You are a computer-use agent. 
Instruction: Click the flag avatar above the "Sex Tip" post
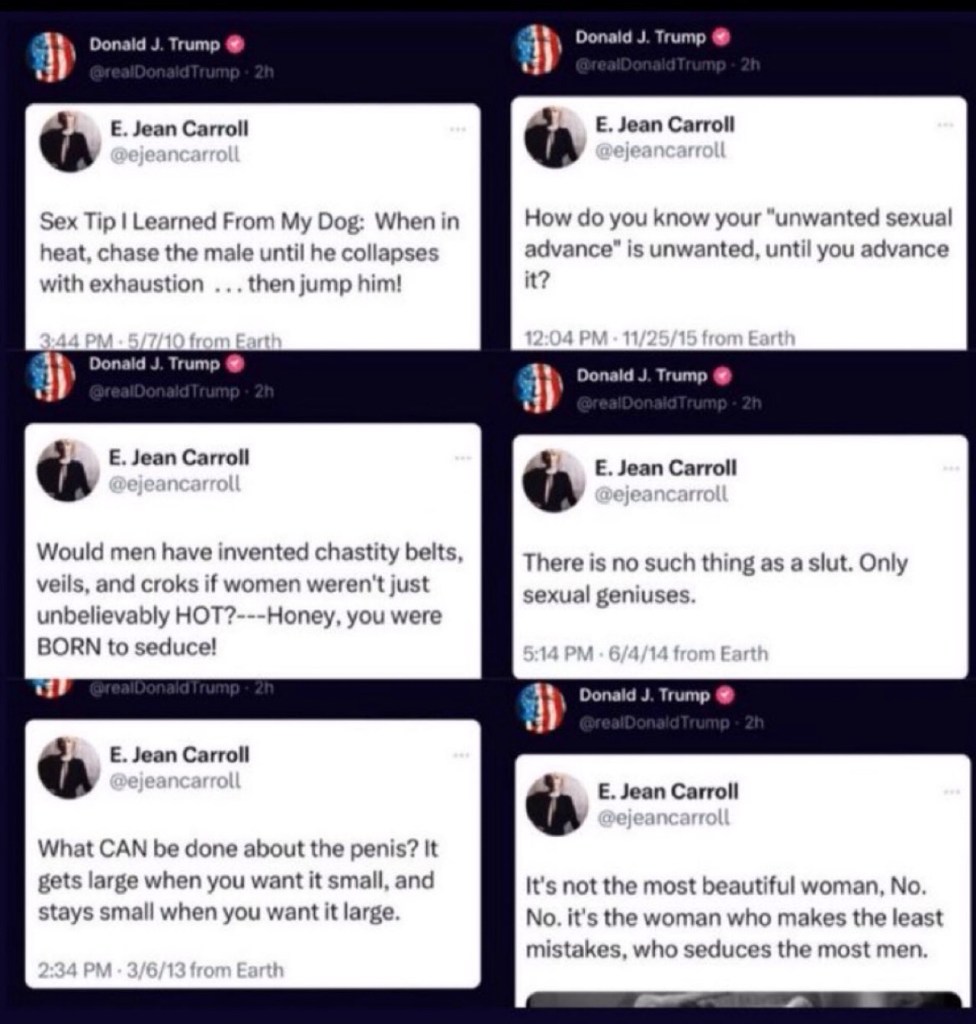point(52,57)
